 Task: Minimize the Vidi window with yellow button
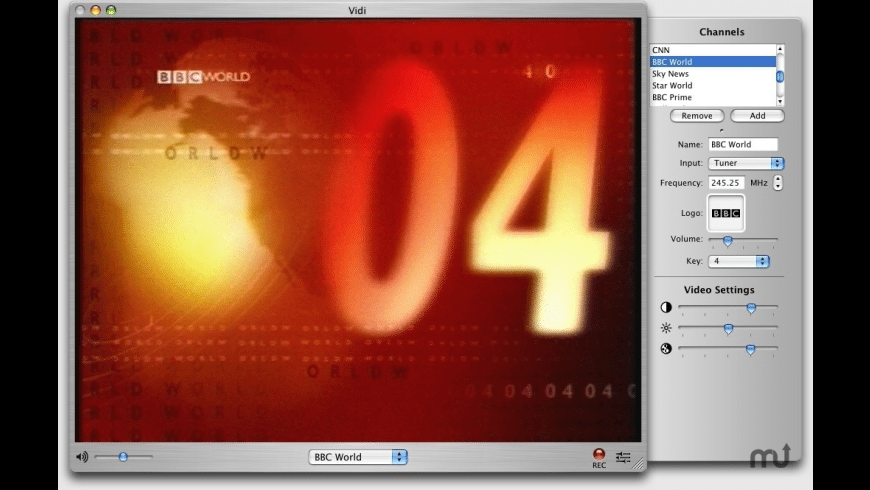pos(95,10)
